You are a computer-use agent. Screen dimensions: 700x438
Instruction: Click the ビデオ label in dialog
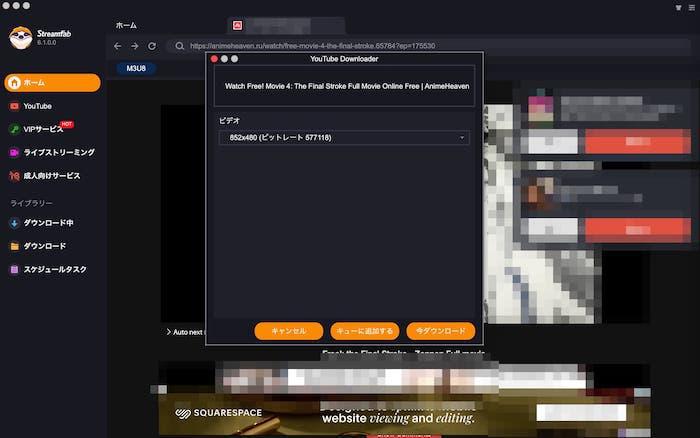tap(229, 121)
